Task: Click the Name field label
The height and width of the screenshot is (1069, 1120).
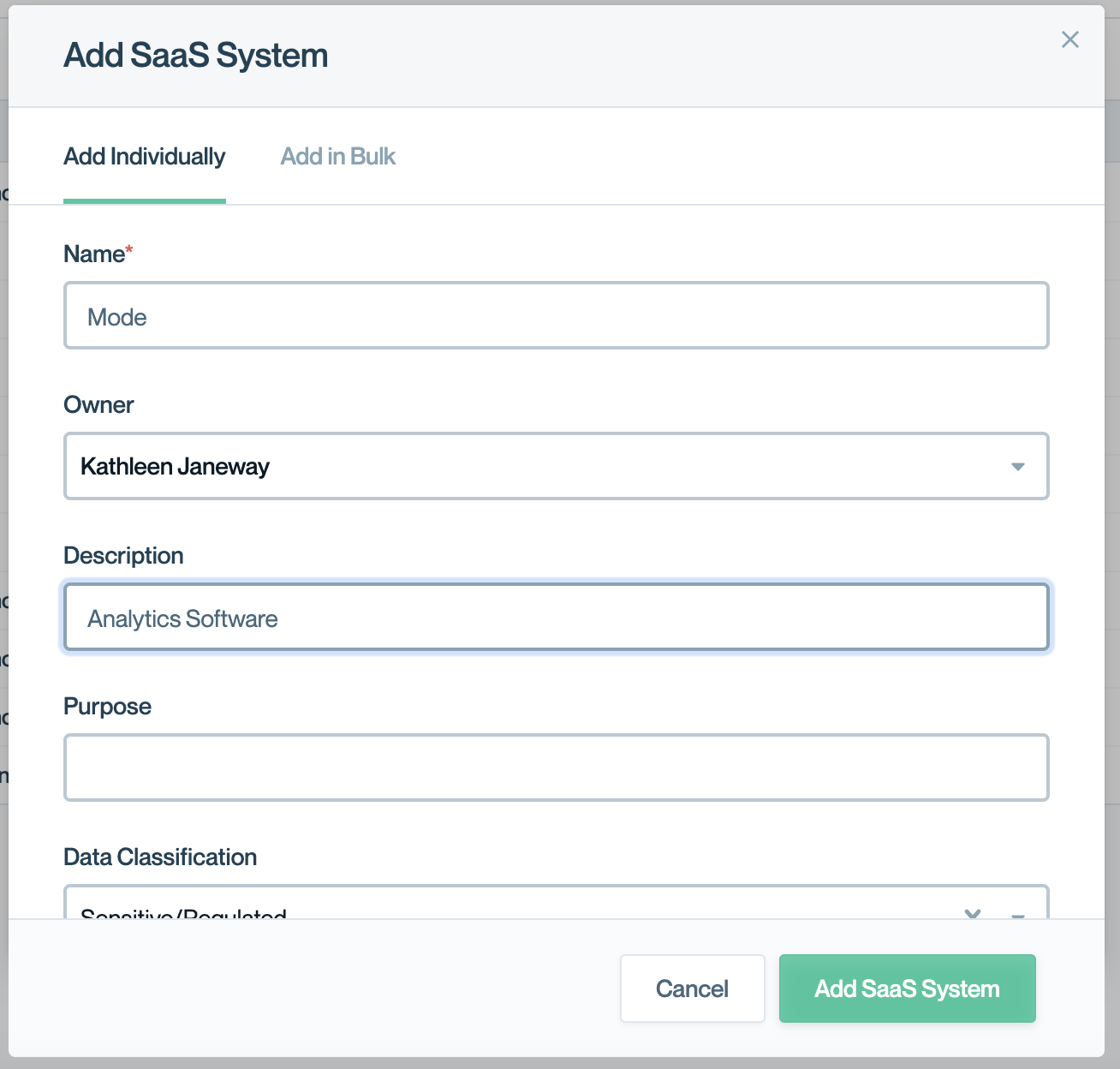Action: (x=94, y=254)
